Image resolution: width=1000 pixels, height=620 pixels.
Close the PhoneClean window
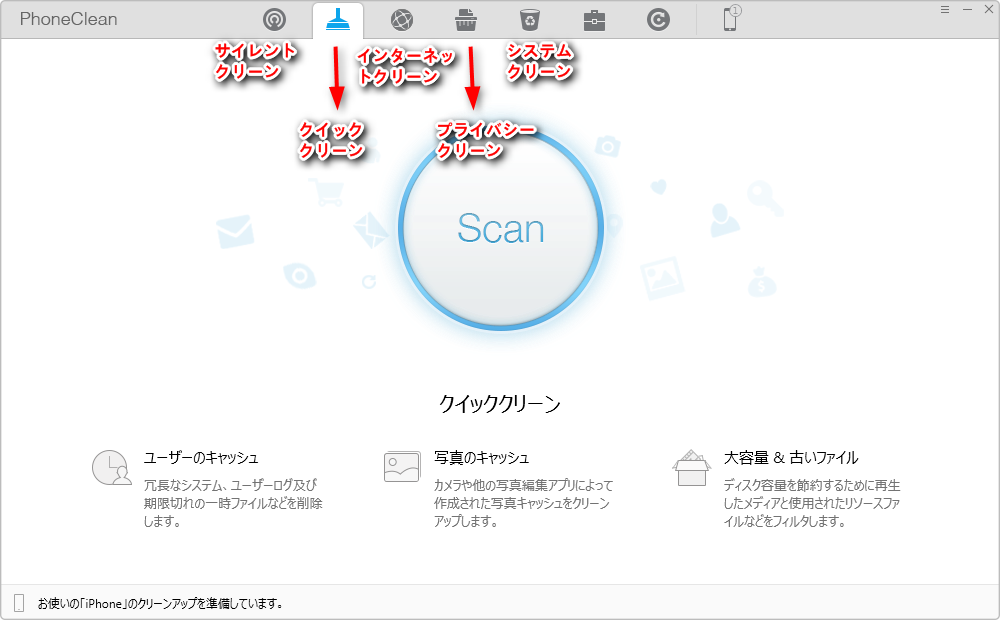989,10
